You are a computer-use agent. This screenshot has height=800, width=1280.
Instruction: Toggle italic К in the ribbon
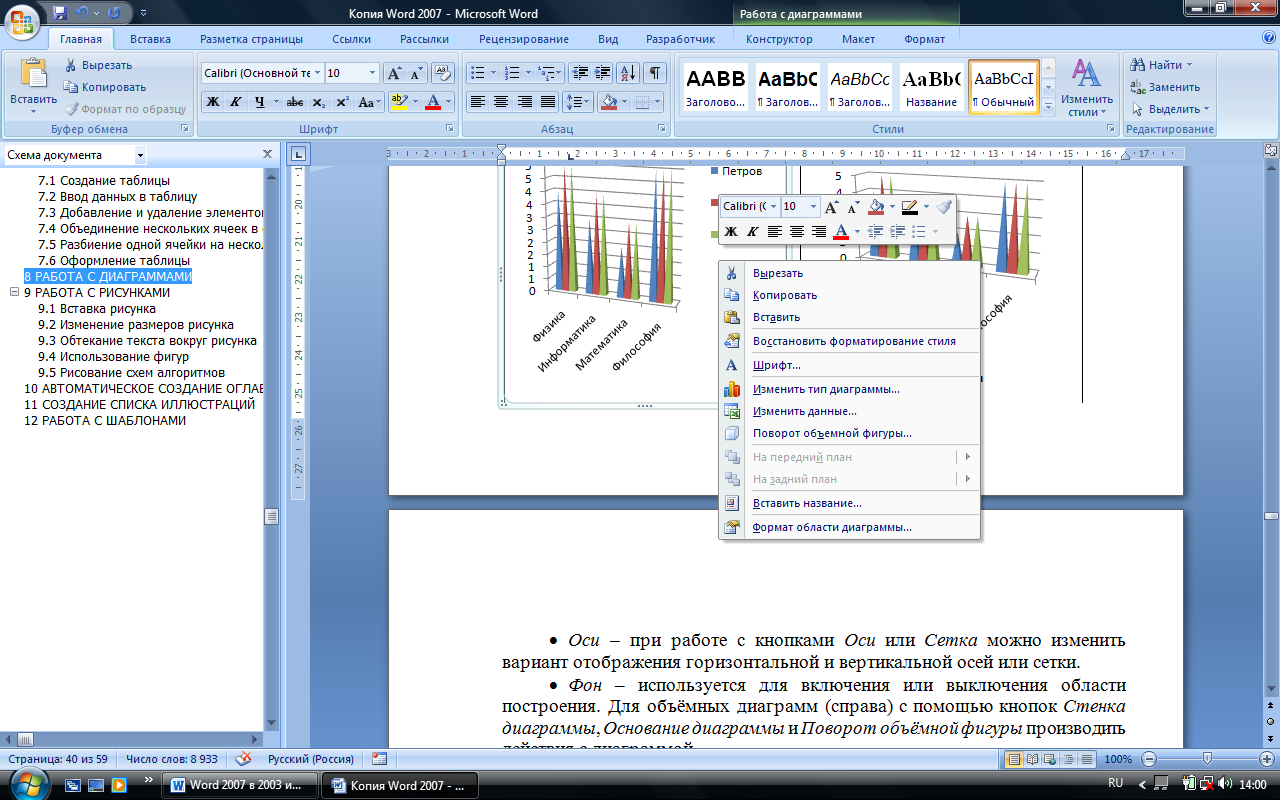tap(235, 102)
